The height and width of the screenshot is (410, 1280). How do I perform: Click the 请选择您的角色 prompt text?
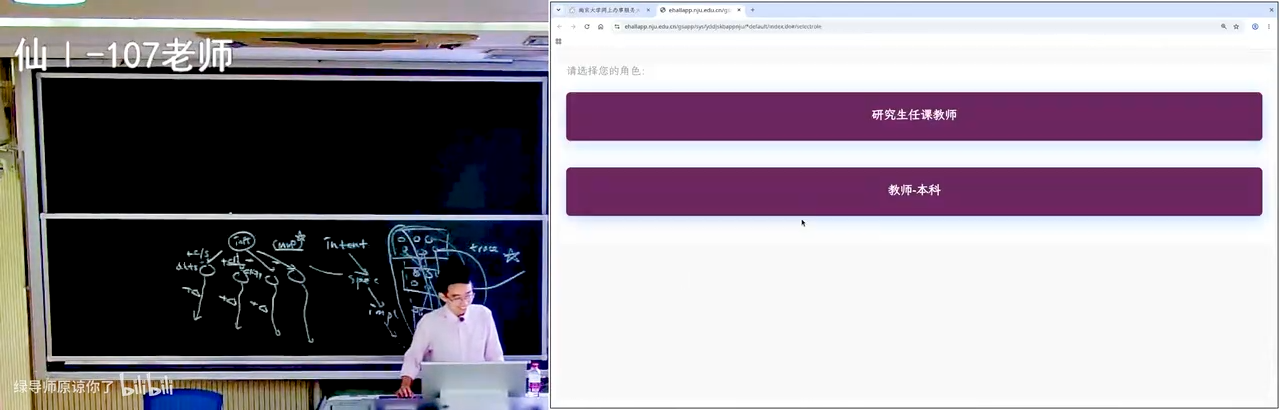coord(606,71)
